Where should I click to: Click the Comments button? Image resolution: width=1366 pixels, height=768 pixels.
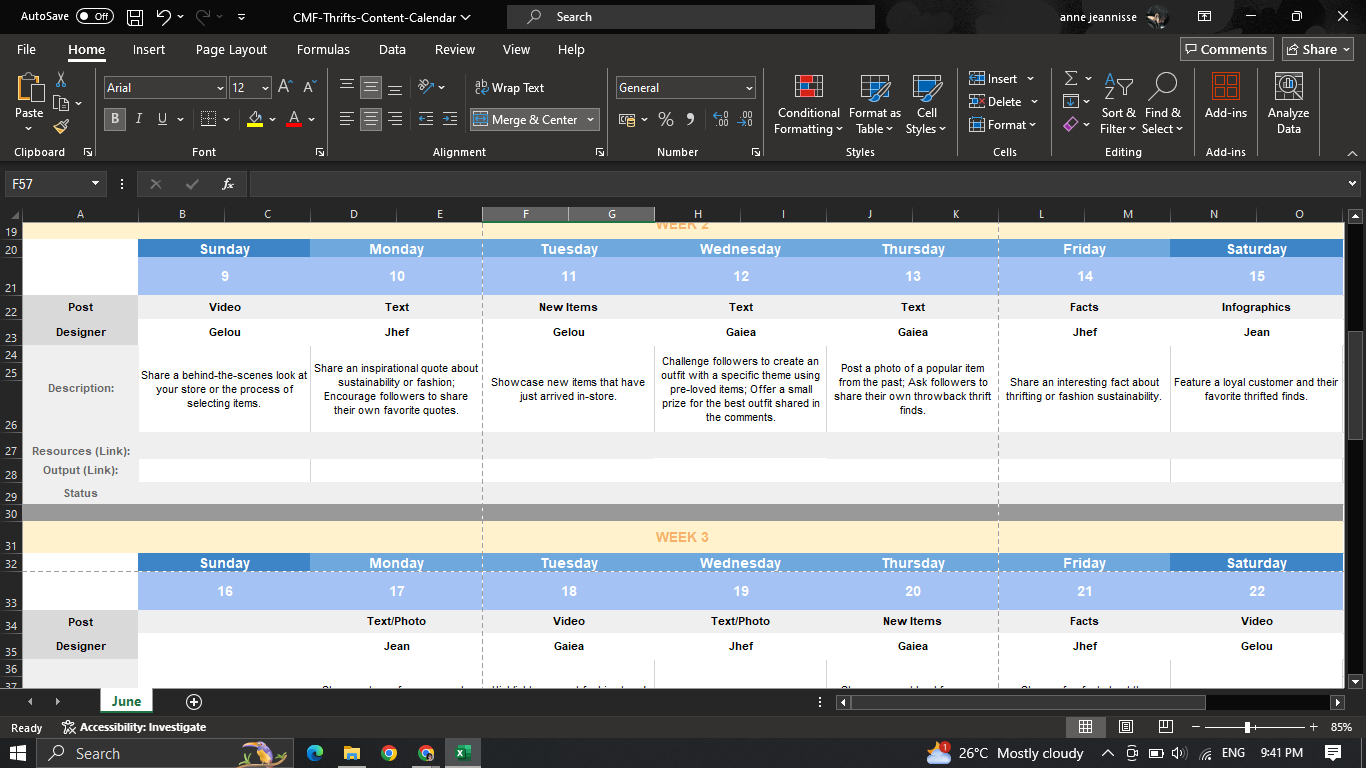[1225, 49]
